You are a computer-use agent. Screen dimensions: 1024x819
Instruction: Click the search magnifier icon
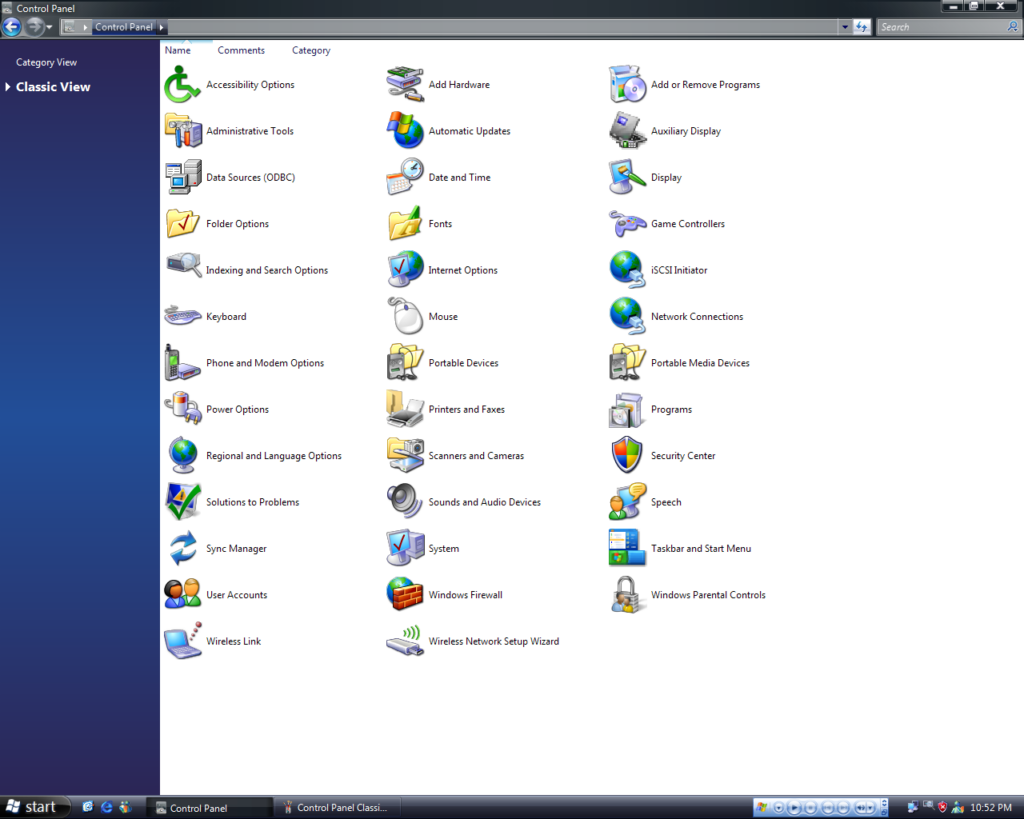click(x=1012, y=27)
